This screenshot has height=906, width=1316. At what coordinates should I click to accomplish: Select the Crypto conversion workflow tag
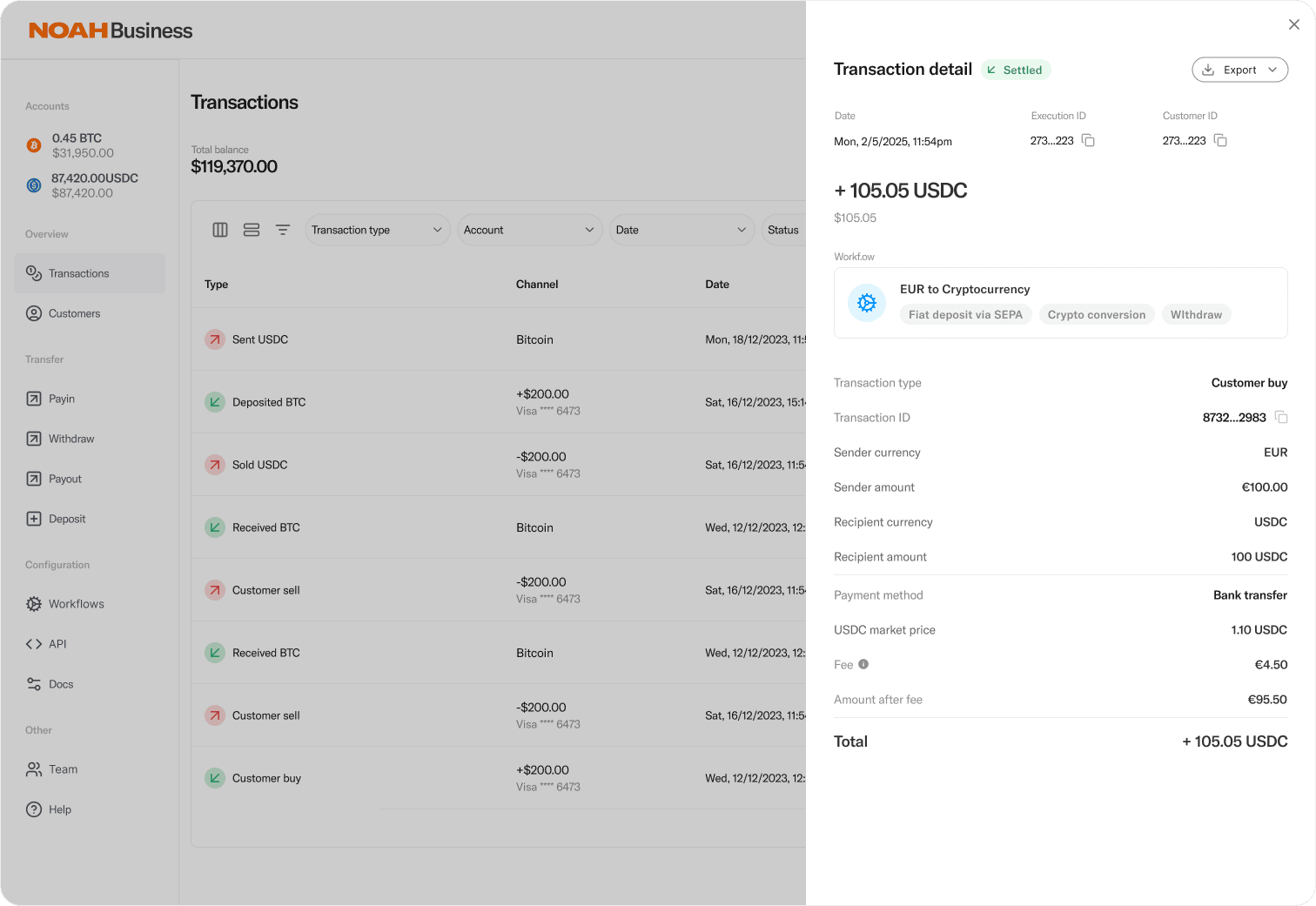(x=1096, y=314)
